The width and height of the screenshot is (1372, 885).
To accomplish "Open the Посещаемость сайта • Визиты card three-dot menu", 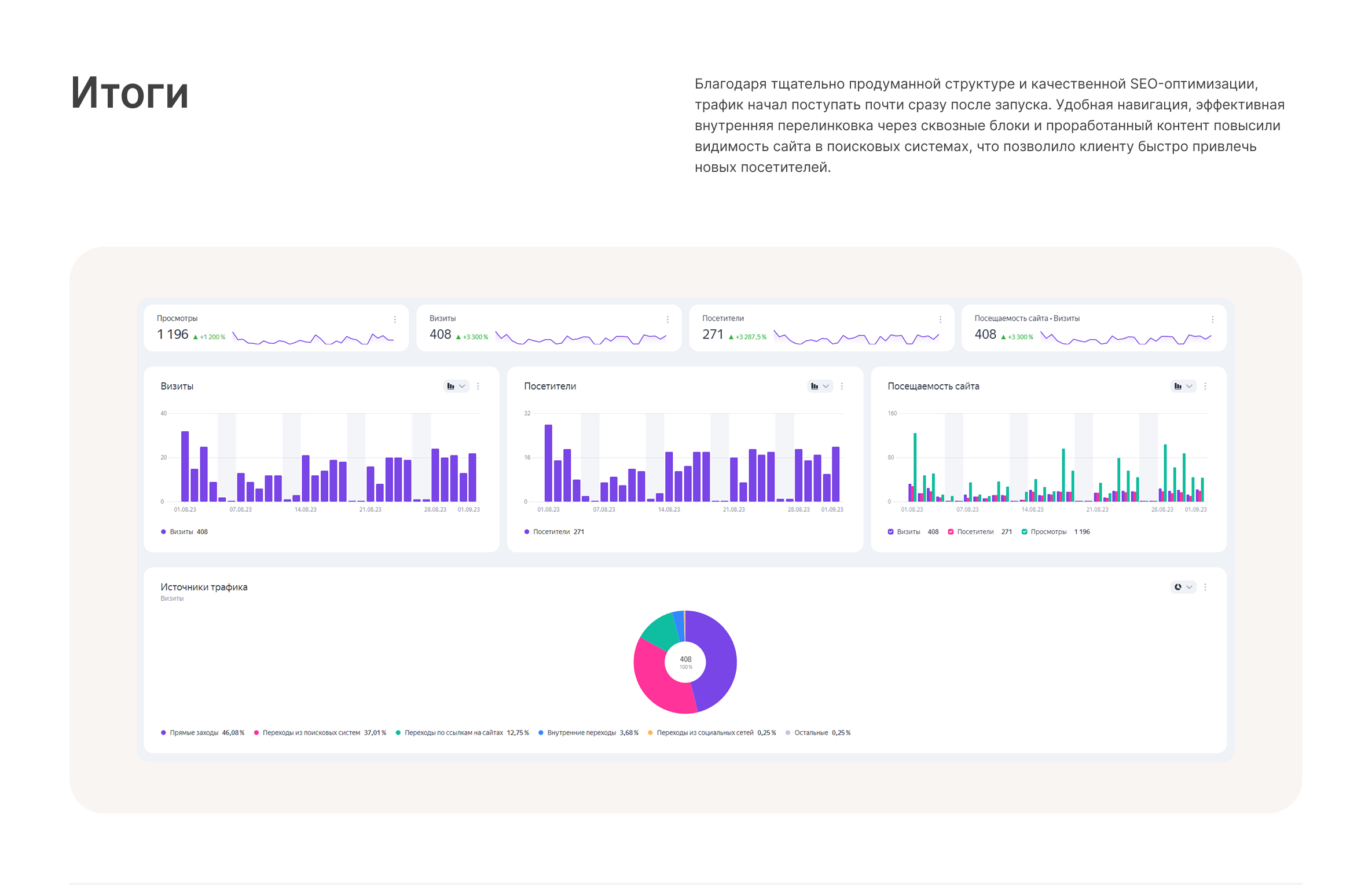I will tap(1212, 320).
